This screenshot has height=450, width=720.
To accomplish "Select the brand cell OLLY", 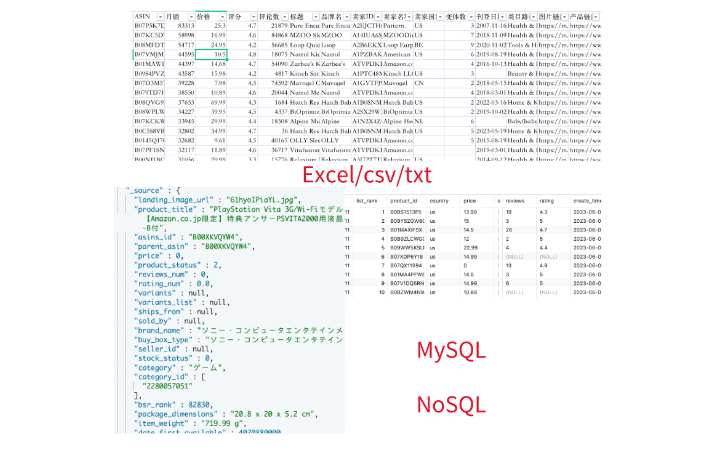I will click(330, 141).
